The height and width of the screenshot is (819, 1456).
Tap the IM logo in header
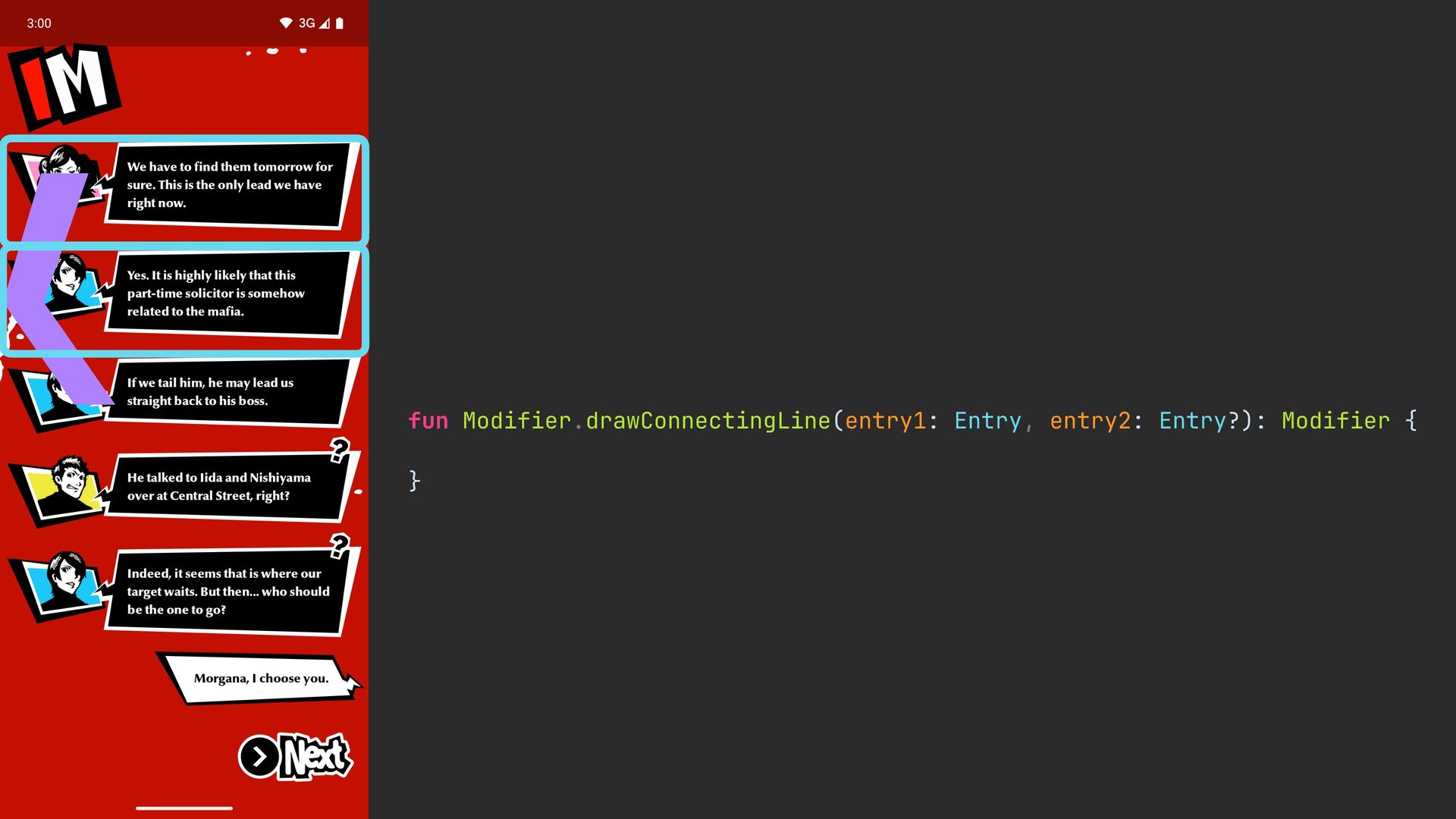tap(64, 86)
